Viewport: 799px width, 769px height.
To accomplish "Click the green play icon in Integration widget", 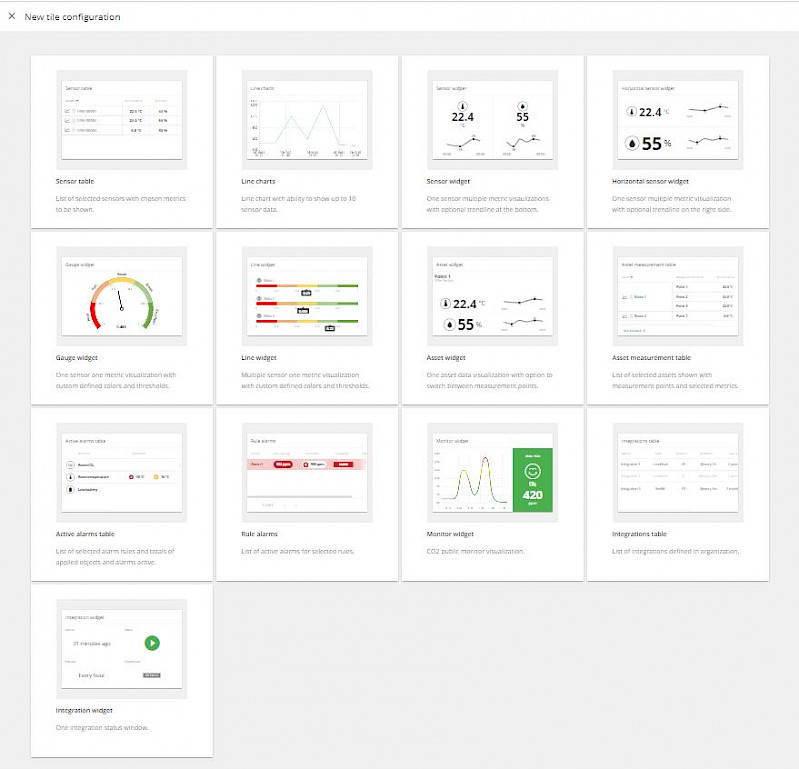I will (152, 643).
